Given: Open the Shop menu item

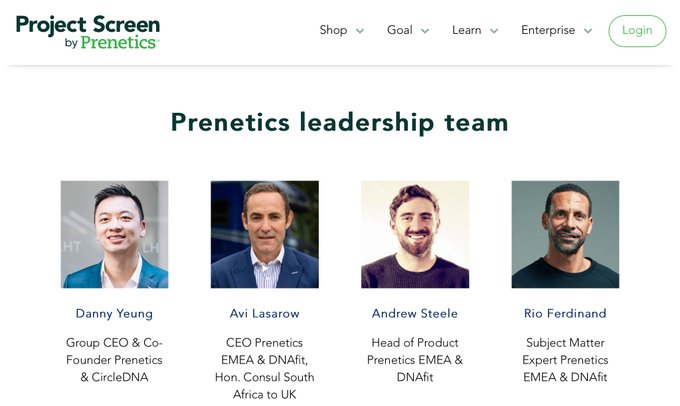Looking at the screenshot, I should point(333,30).
